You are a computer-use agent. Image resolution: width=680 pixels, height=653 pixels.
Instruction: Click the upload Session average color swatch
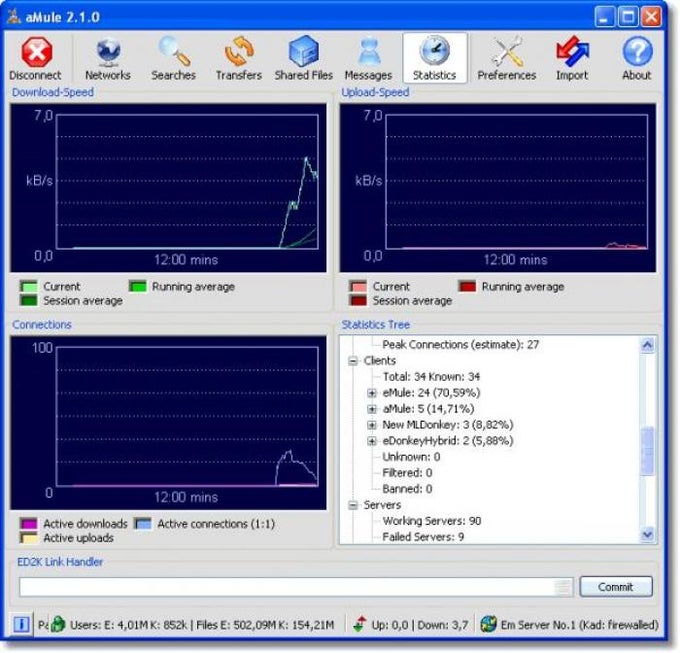point(358,300)
